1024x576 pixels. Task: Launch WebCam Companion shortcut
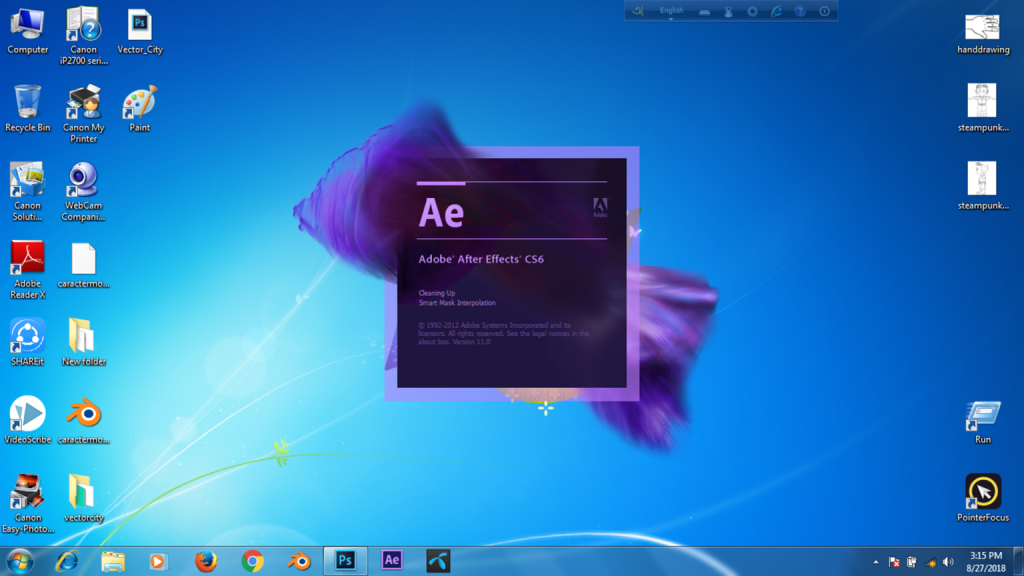click(84, 191)
